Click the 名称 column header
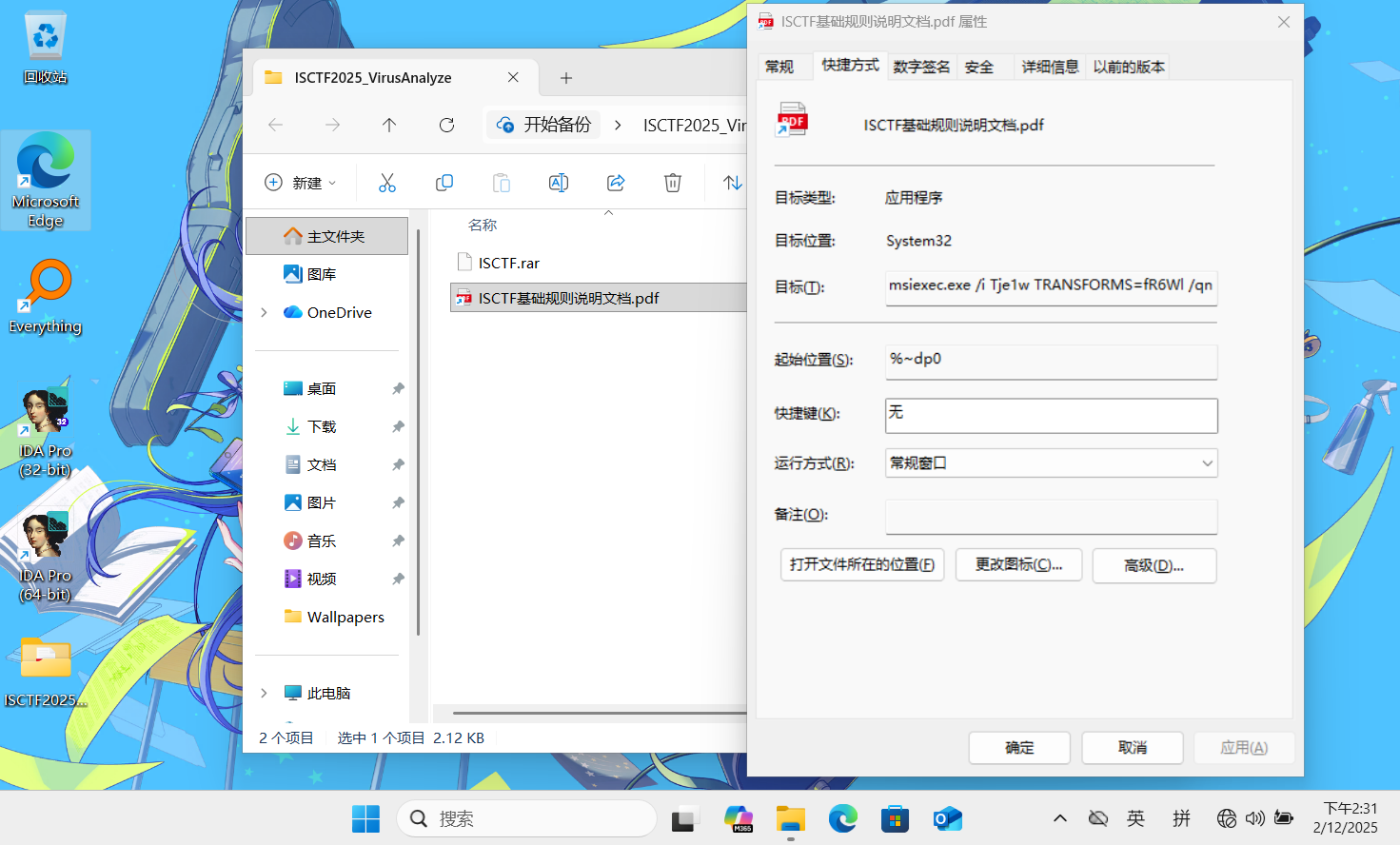The width and height of the screenshot is (1400, 845). point(483,226)
